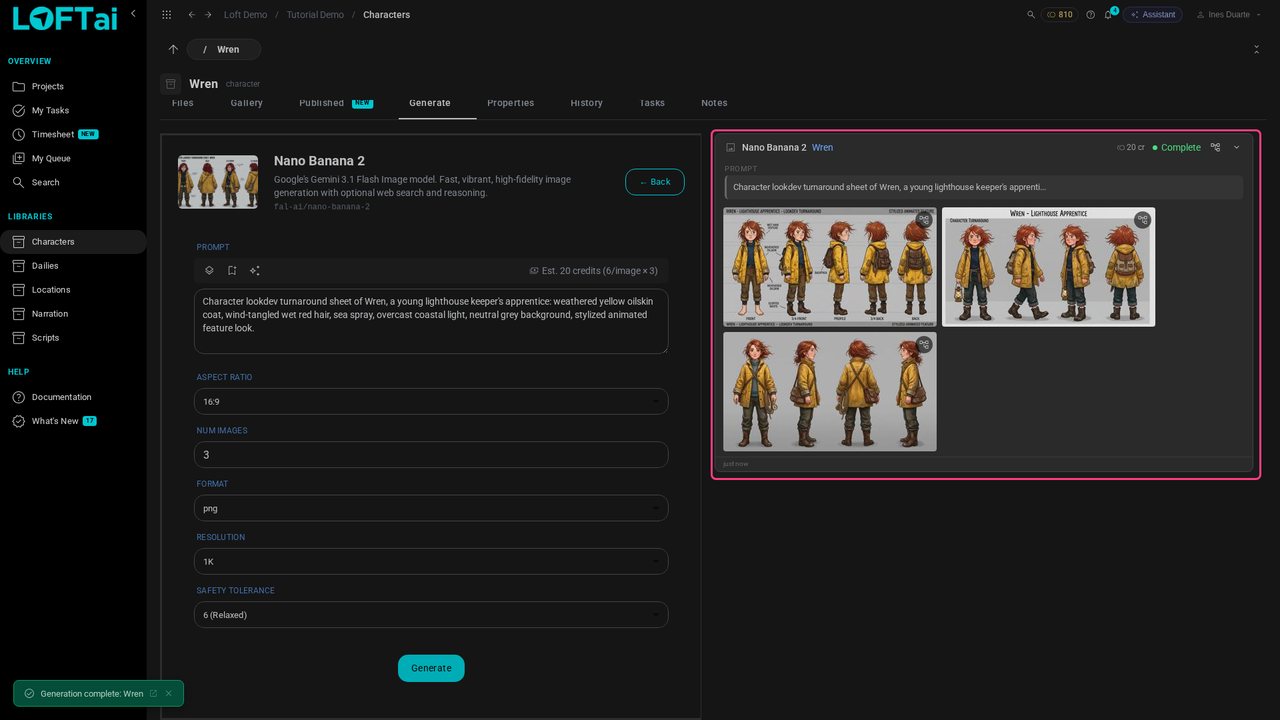Open the Format dropdown showing png

pos(431,508)
